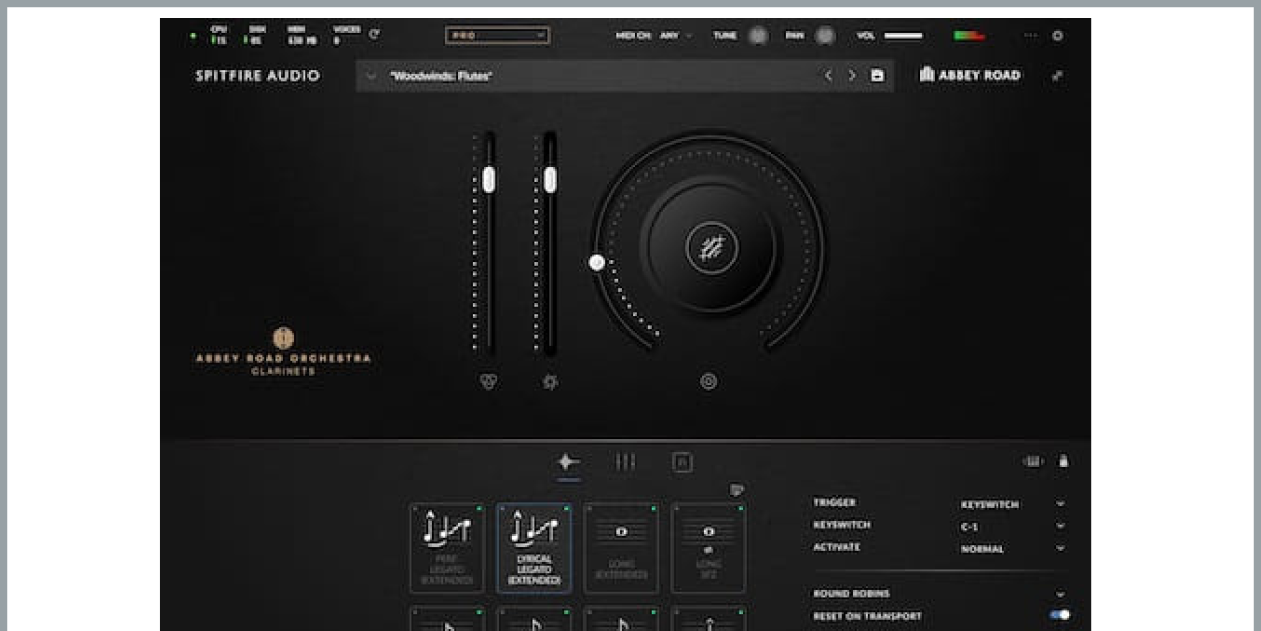The height and width of the screenshot is (631, 1261).
Task: Expand the Round Robins section
Action: (1060, 593)
